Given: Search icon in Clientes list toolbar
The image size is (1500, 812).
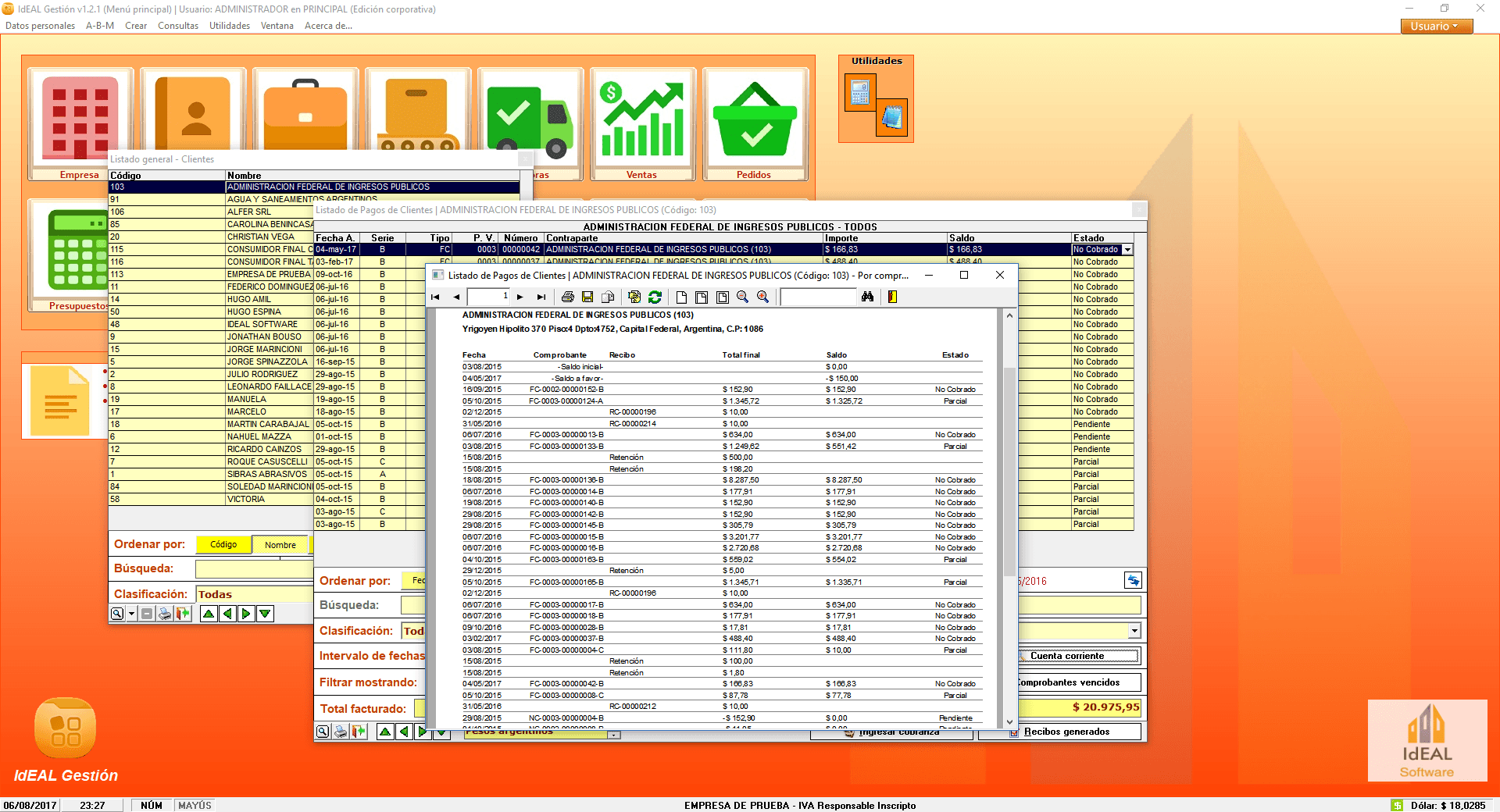Looking at the screenshot, I should 116,614.
